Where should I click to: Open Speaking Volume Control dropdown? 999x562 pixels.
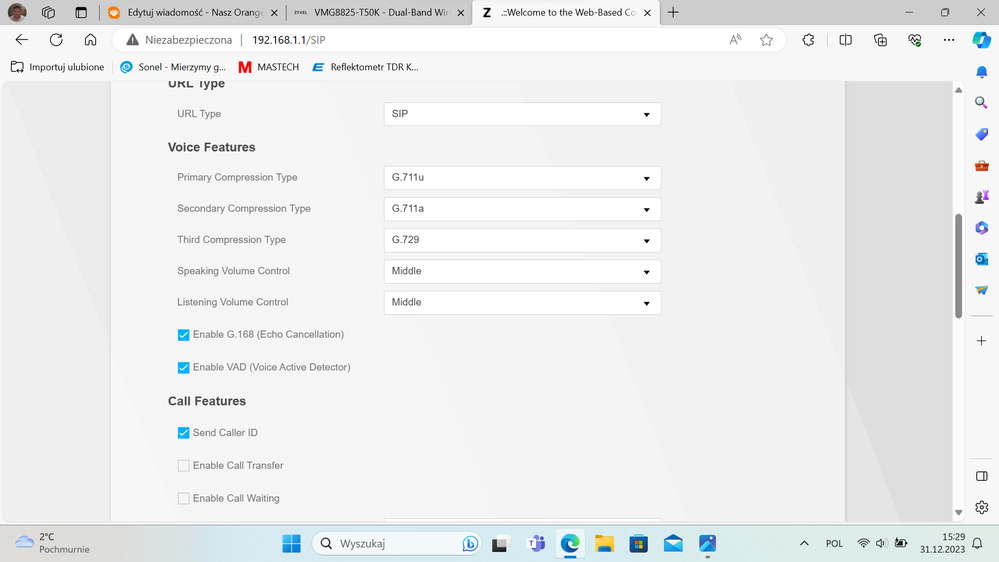(521, 271)
